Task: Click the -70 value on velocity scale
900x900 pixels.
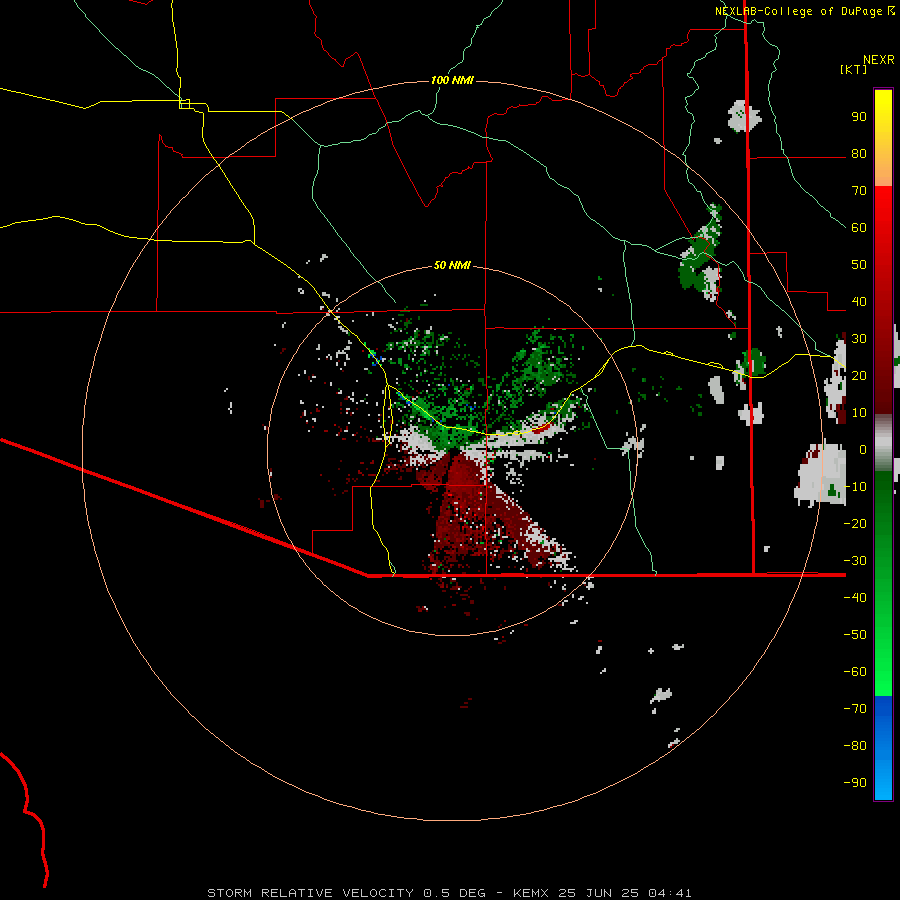Action: point(855,709)
